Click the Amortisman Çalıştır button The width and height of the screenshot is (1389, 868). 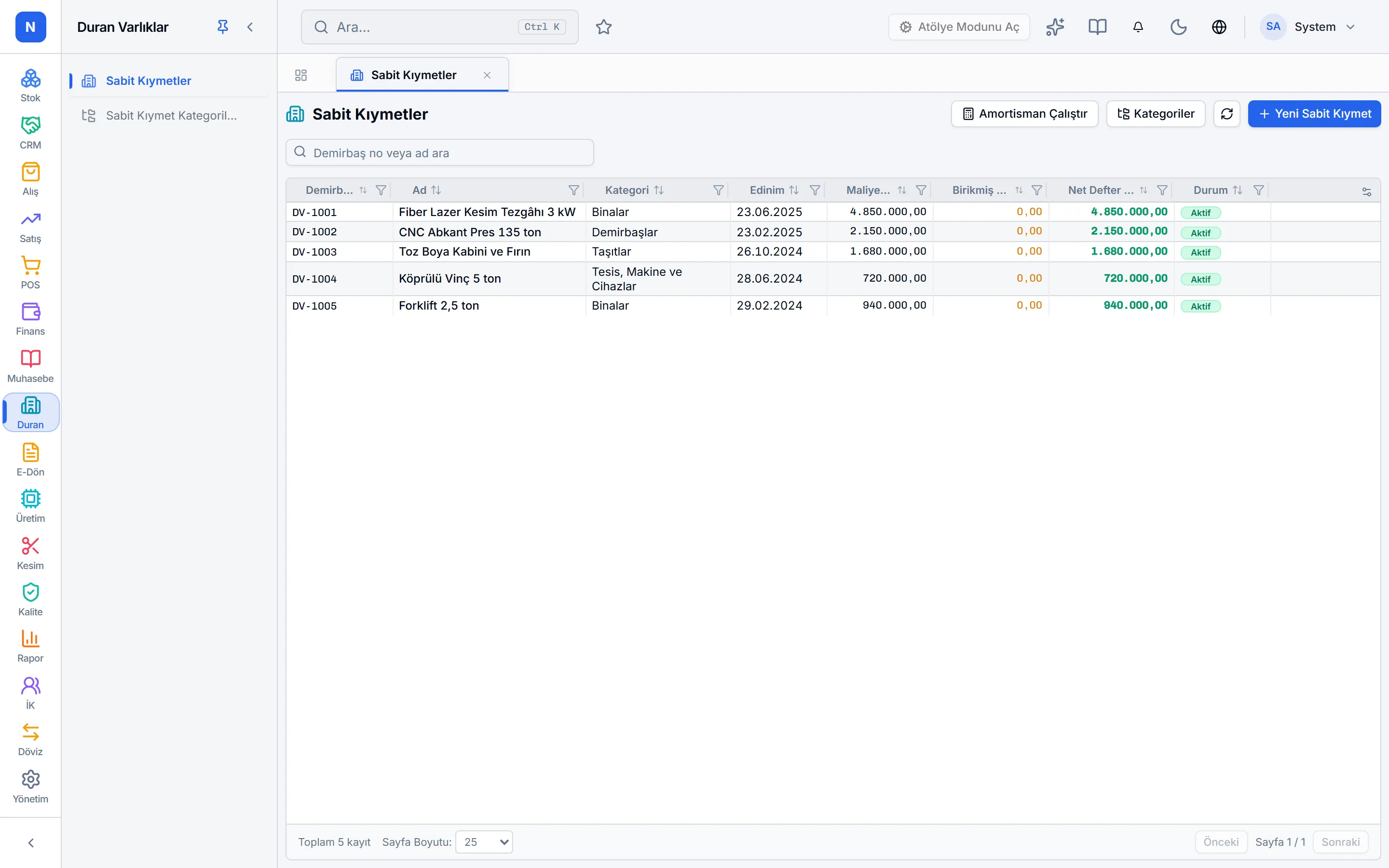(1024, 114)
